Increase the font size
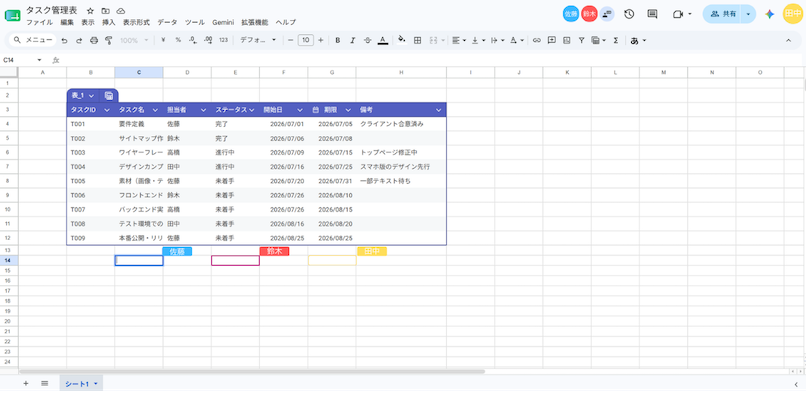This screenshot has width=806, height=403. (321, 40)
